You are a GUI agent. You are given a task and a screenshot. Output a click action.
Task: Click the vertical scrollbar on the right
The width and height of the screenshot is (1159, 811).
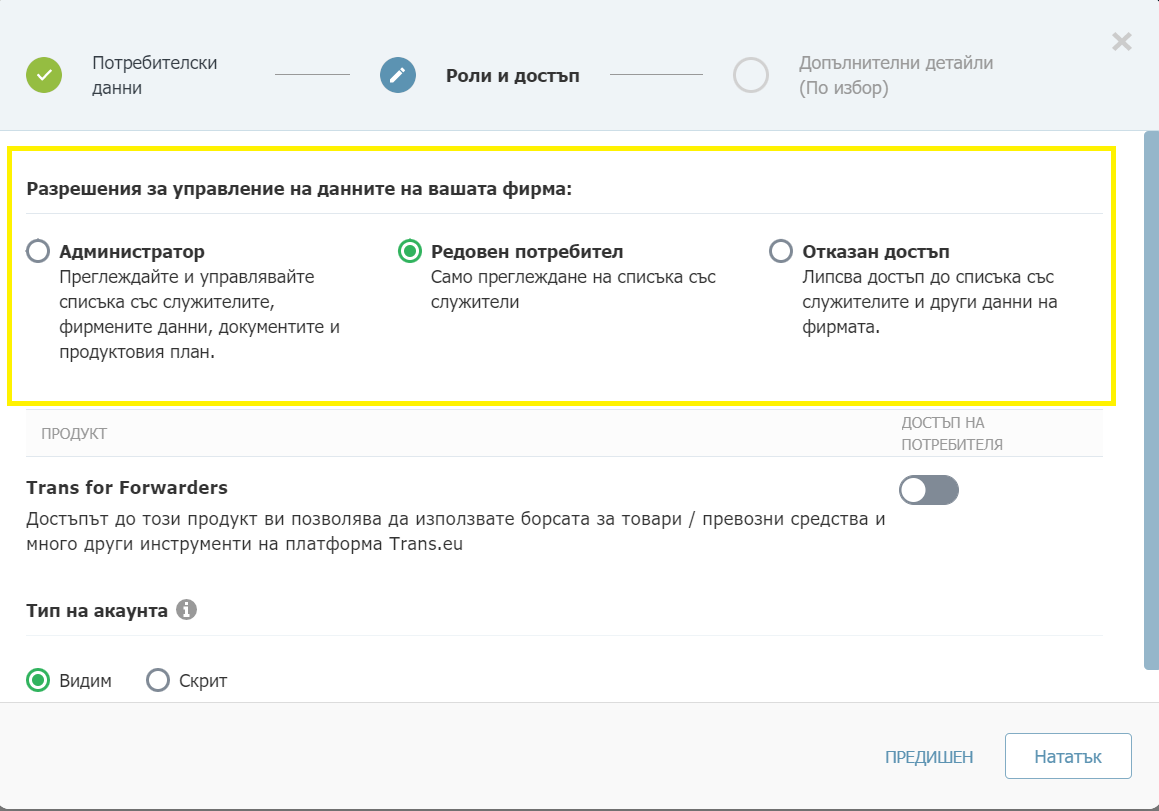tap(1151, 400)
